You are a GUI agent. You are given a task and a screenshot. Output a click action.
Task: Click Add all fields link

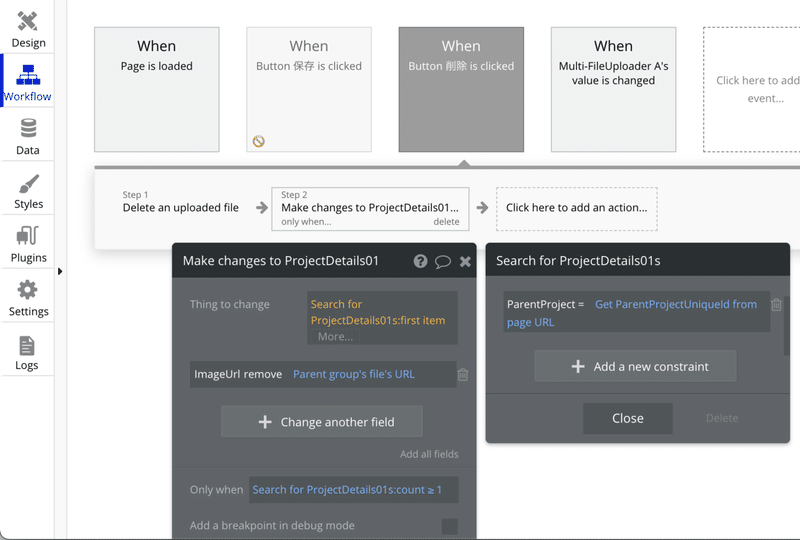tap(429, 454)
